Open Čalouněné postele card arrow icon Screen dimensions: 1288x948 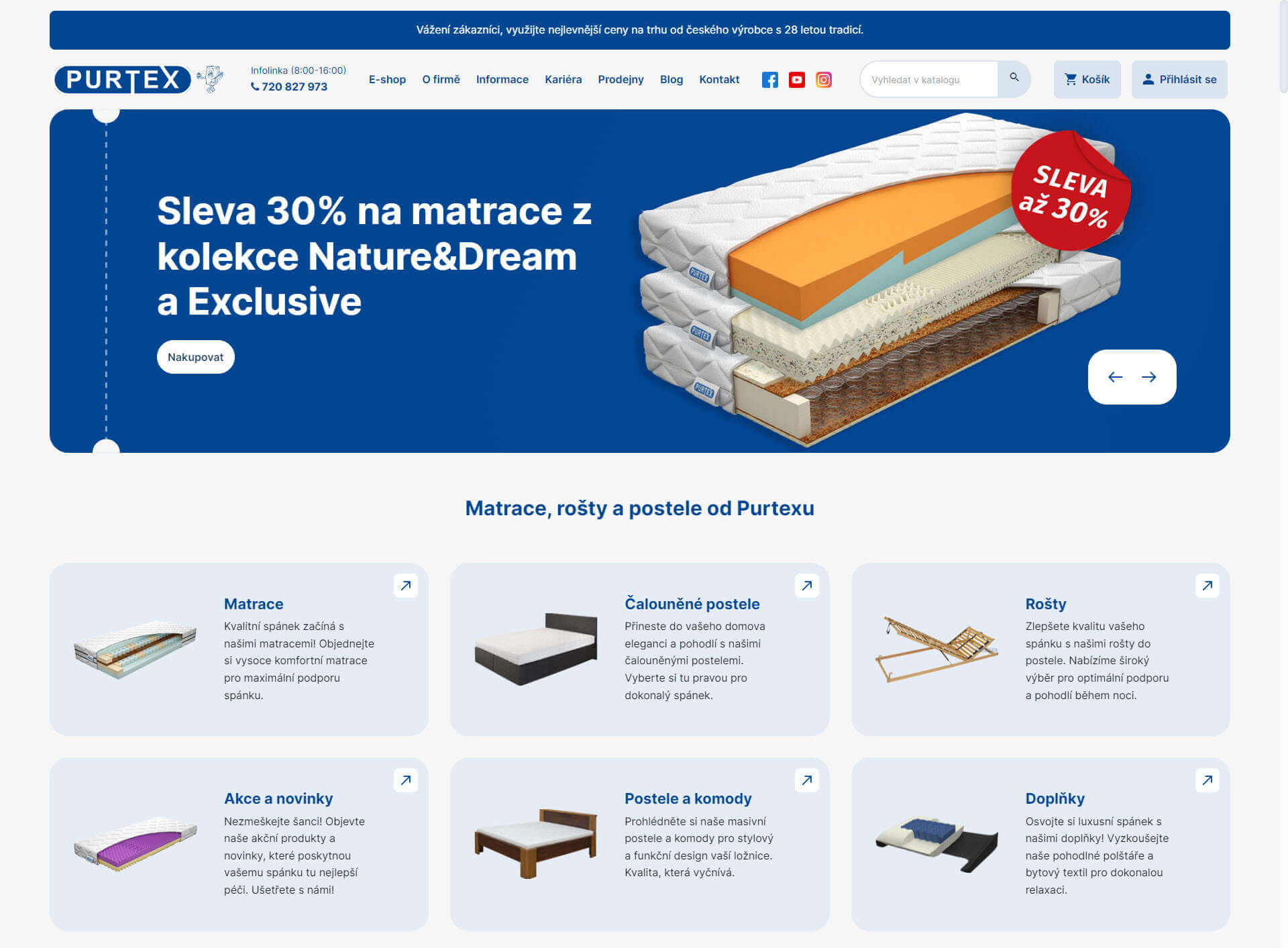[x=806, y=586]
